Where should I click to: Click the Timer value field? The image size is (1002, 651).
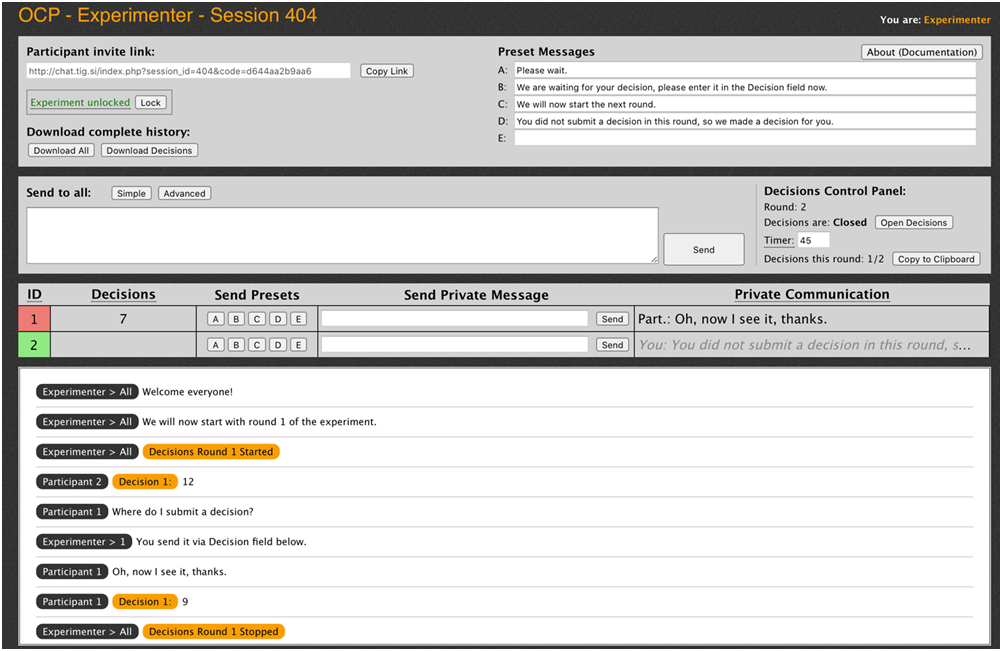click(x=813, y=240)
